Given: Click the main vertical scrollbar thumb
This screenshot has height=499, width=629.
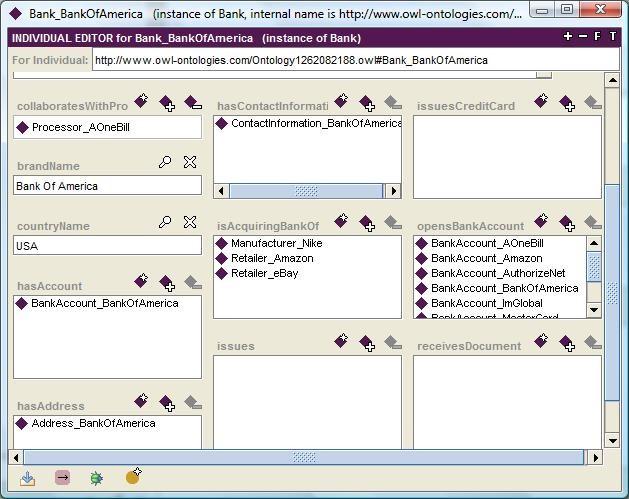Looking at the screenshot, I should (613, 292).
